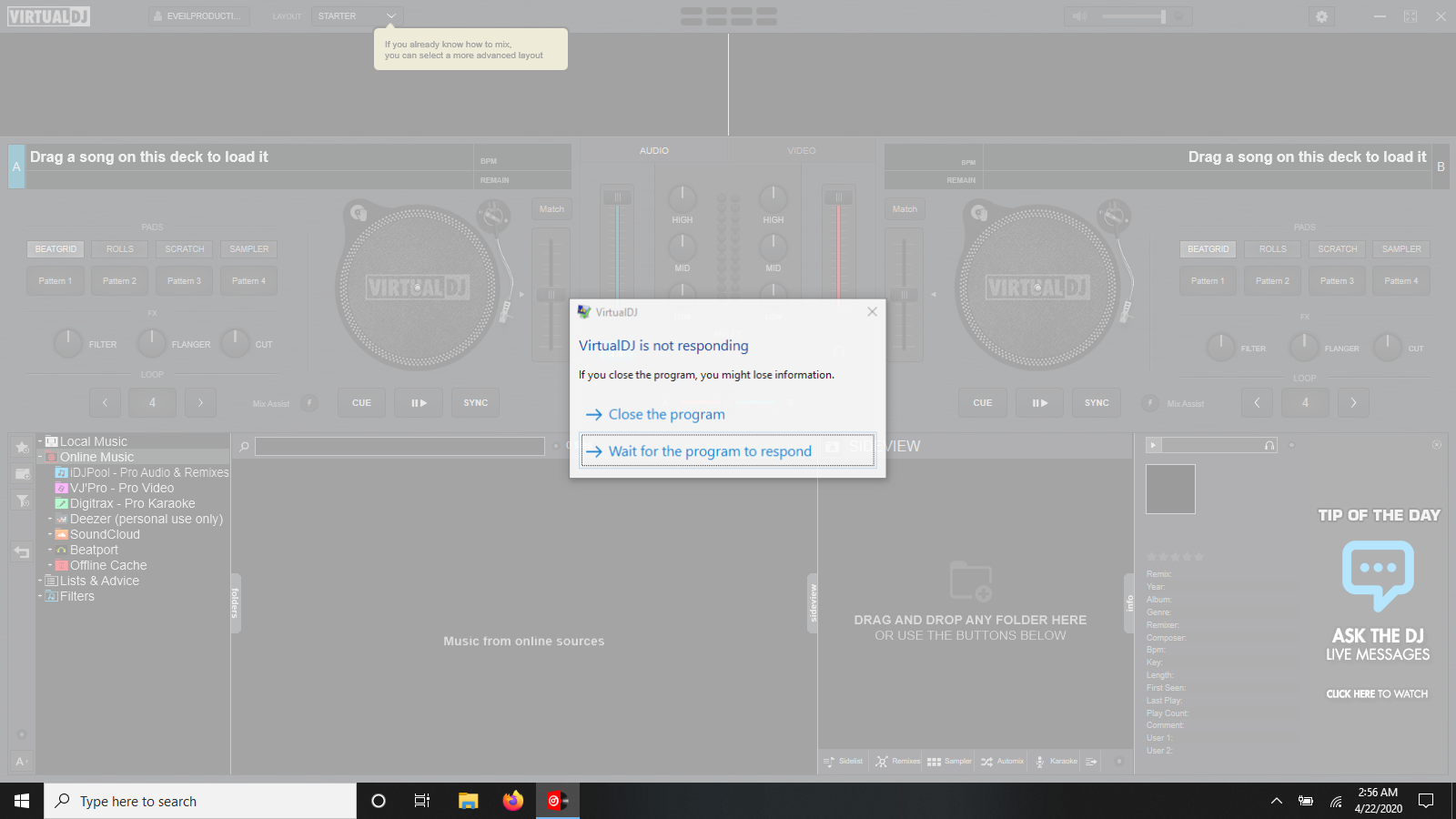Viewport: 1456px width, 819px height.
Task: Click CUE on deck B
Action: 983,403
